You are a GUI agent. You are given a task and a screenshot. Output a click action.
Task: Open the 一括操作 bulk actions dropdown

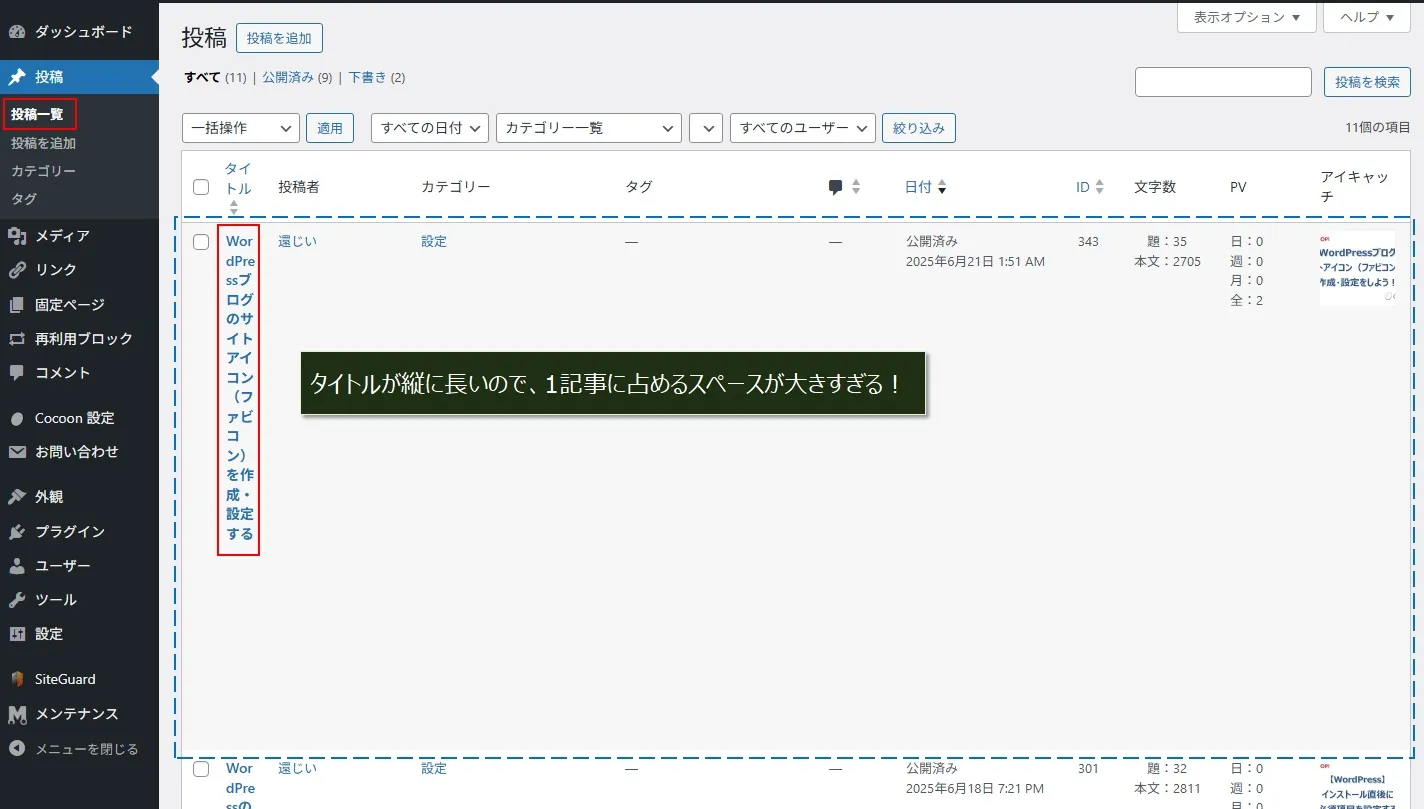coord(240,128)
